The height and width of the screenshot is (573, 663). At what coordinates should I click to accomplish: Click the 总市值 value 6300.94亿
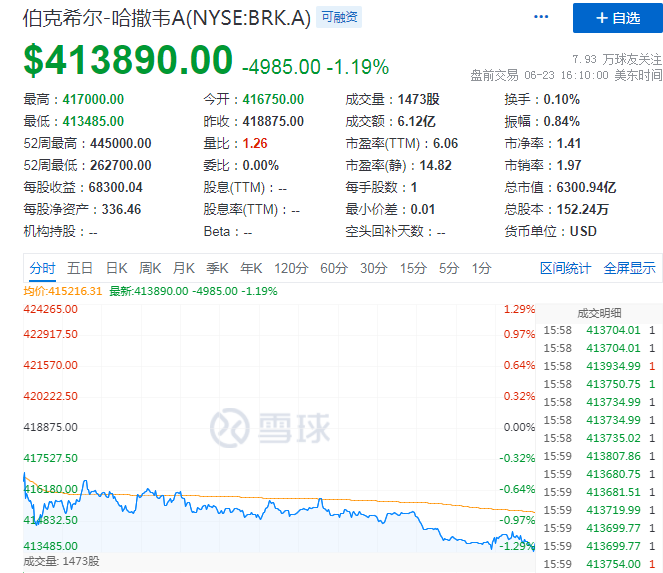point(586,187)
